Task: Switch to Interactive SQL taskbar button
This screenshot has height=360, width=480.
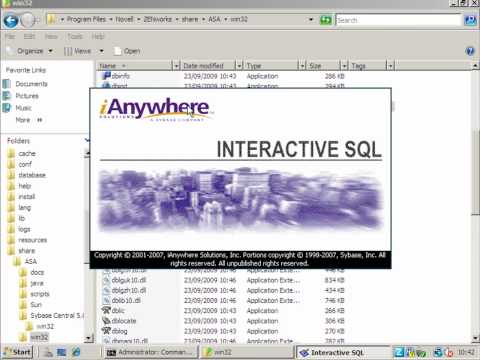Action: [x=343, y=353]
